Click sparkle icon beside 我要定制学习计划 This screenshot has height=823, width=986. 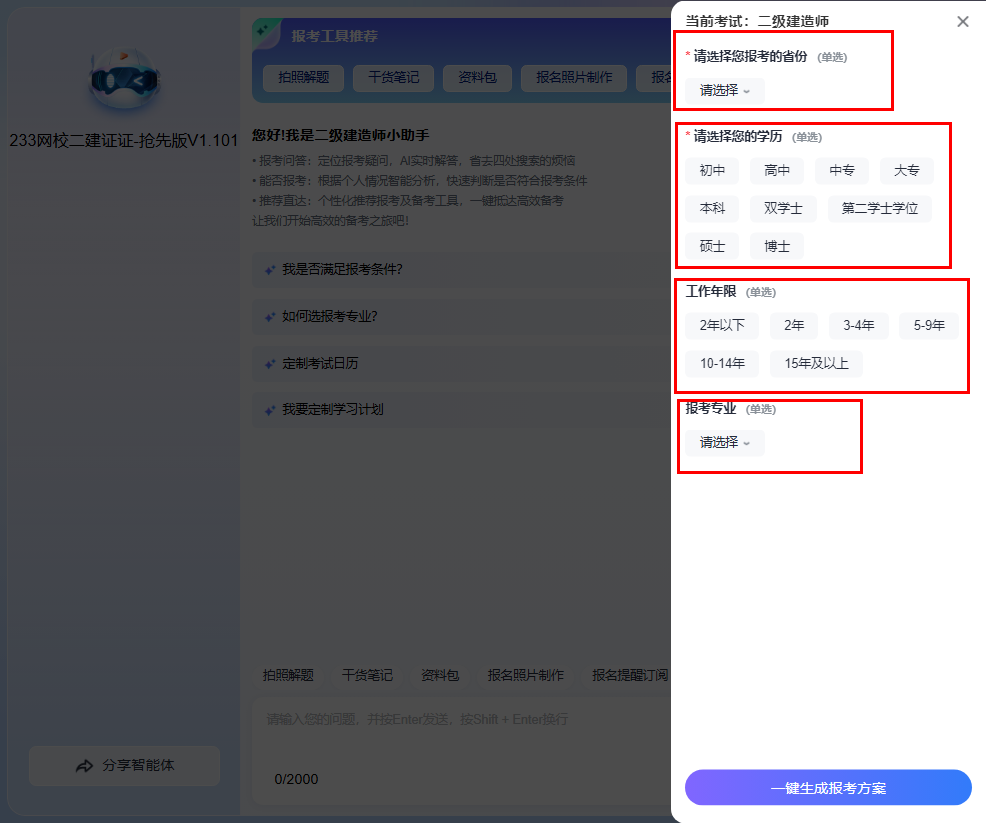(x=269, y=410)
